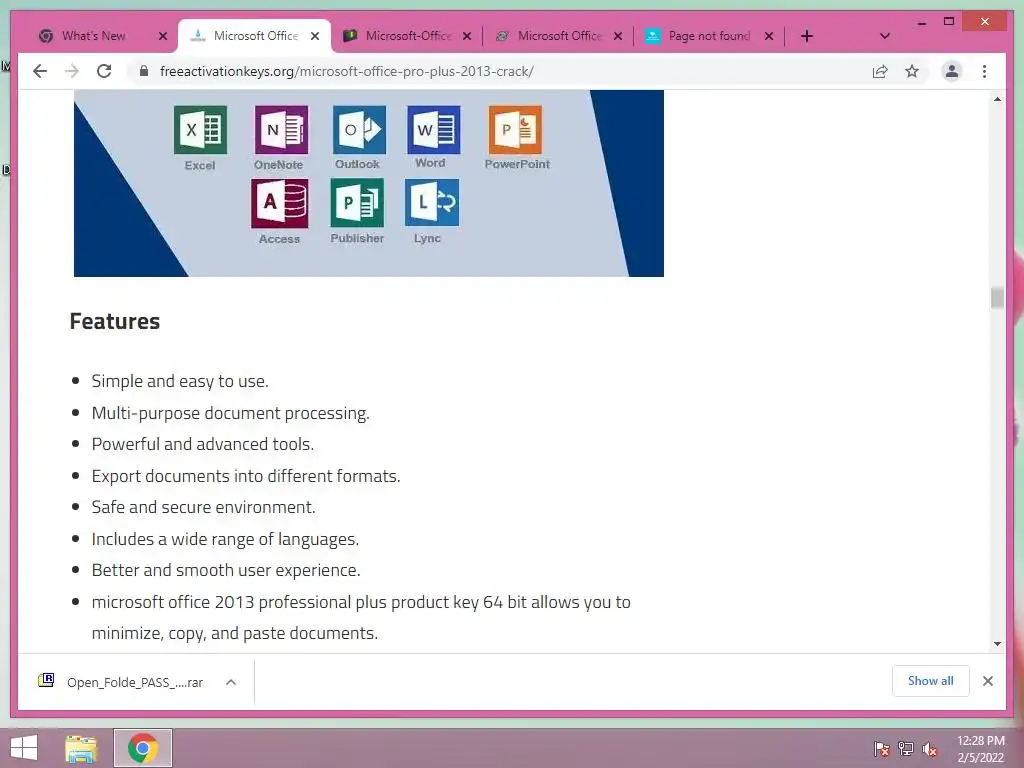Click the OneNote icon in the image

pyautogui.click(x=281, y=130)
